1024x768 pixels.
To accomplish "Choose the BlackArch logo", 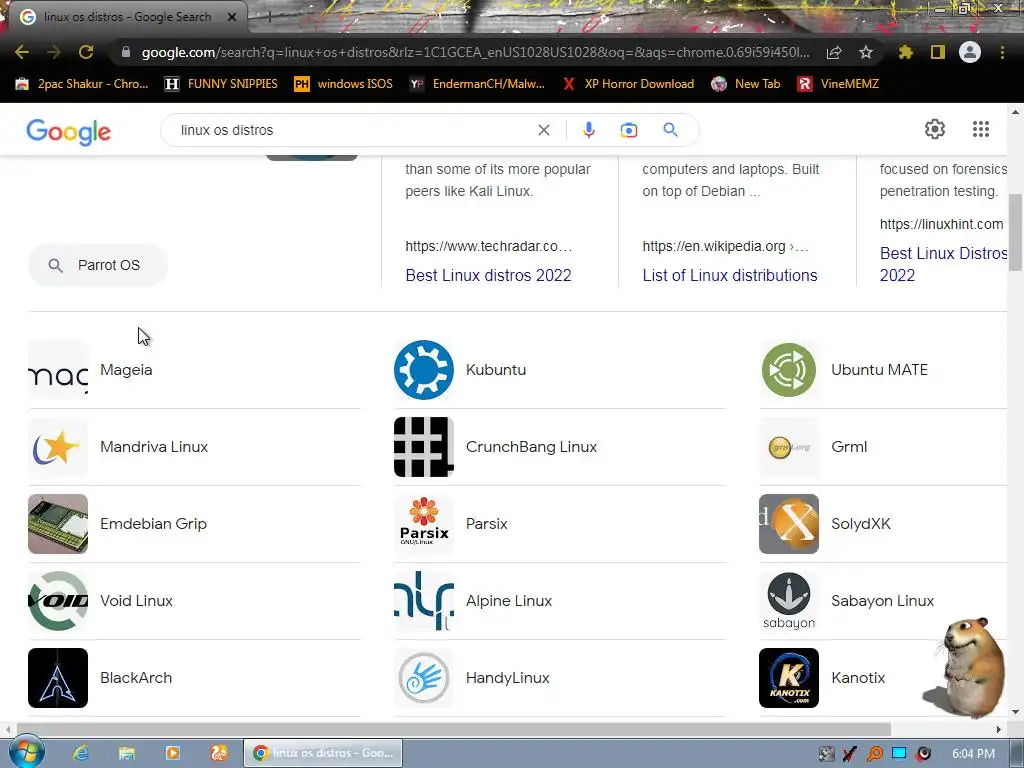I will [58, 678].
